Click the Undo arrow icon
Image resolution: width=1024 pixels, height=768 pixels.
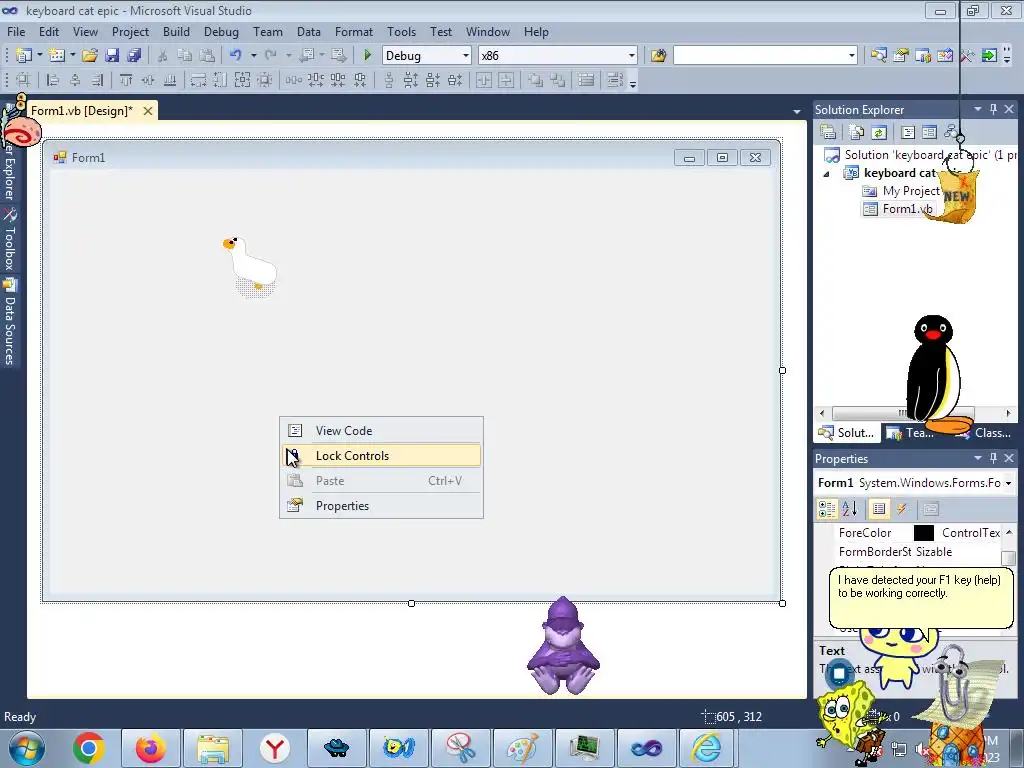click(236, 56)
